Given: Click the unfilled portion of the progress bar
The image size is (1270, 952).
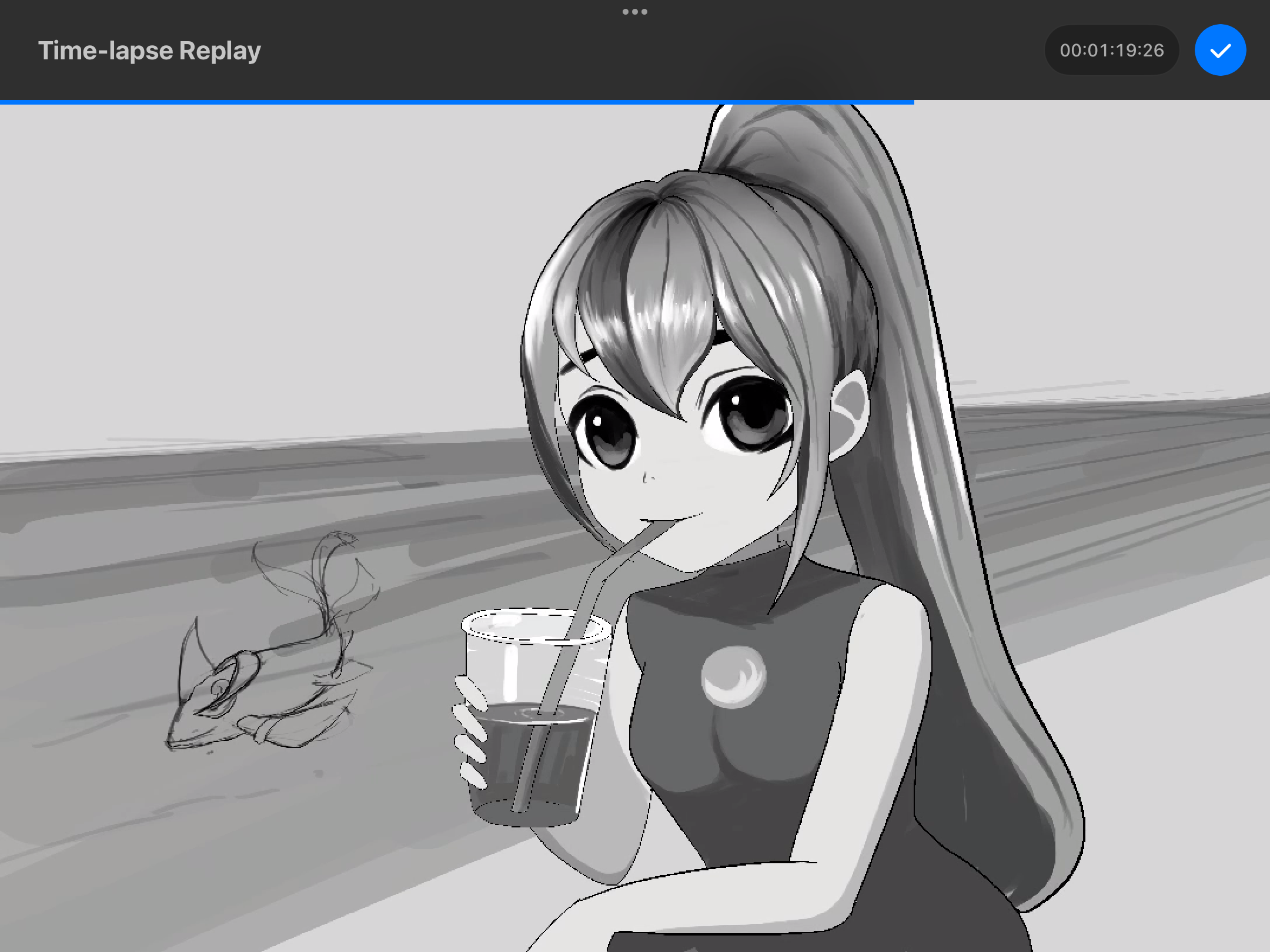Looking at the screenshot, I should (x=1088, y=102).
